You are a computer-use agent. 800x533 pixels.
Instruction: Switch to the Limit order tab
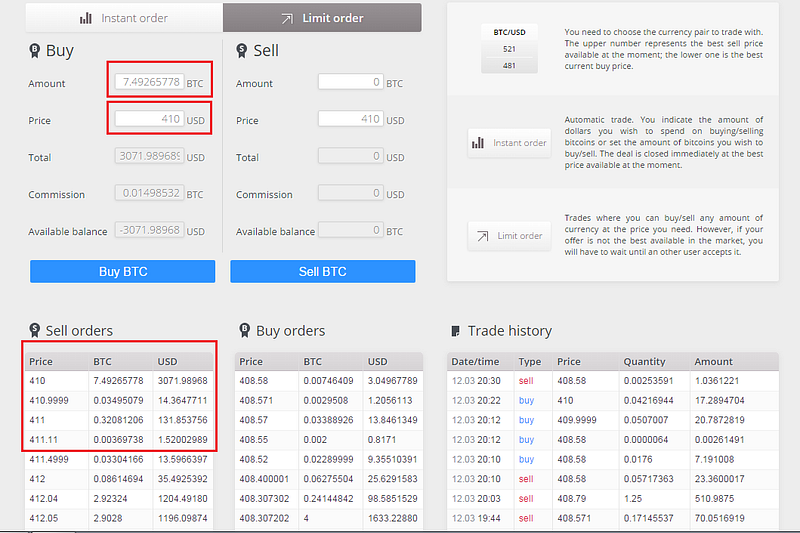pyautogui.click(x=322, y=18)
